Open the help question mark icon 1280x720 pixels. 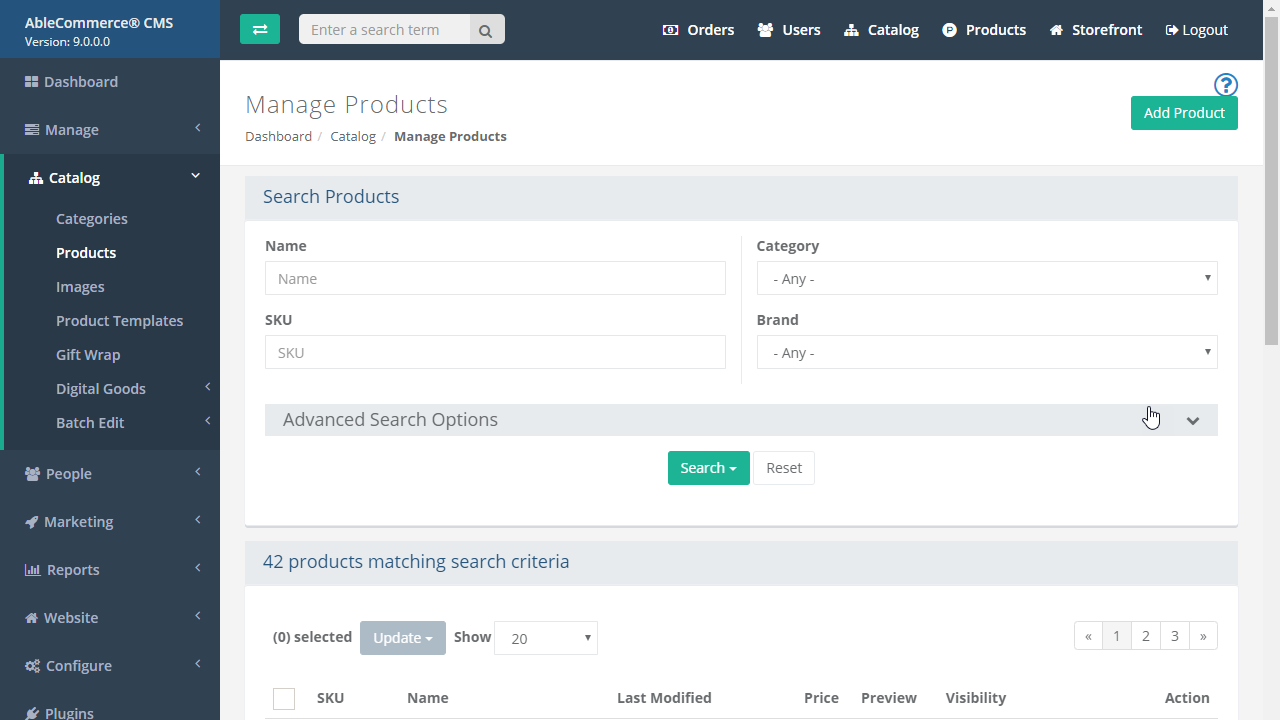(1226, 85)
